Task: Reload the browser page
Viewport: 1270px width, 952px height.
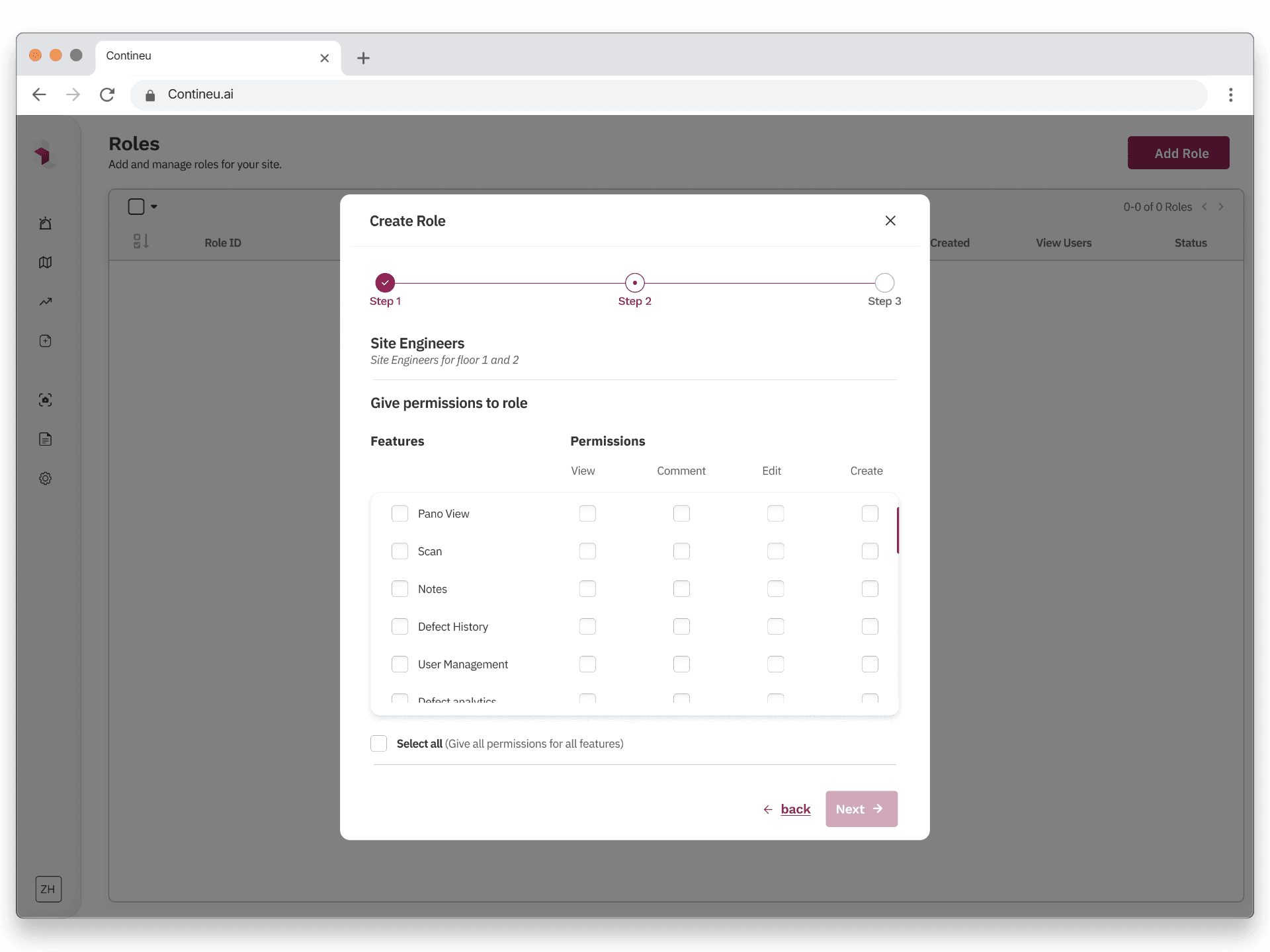Action: [107, 95]
